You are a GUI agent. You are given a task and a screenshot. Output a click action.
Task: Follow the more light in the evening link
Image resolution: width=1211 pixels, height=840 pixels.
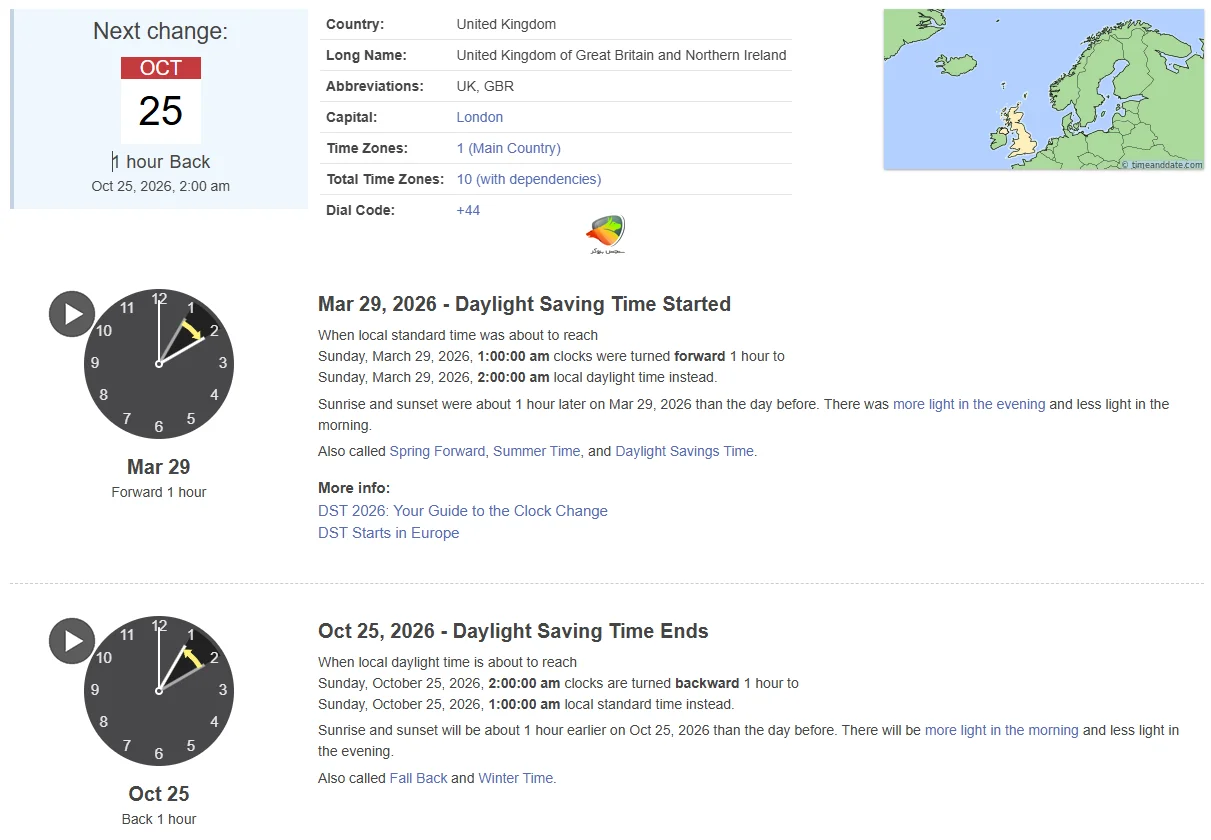[969, 404]
